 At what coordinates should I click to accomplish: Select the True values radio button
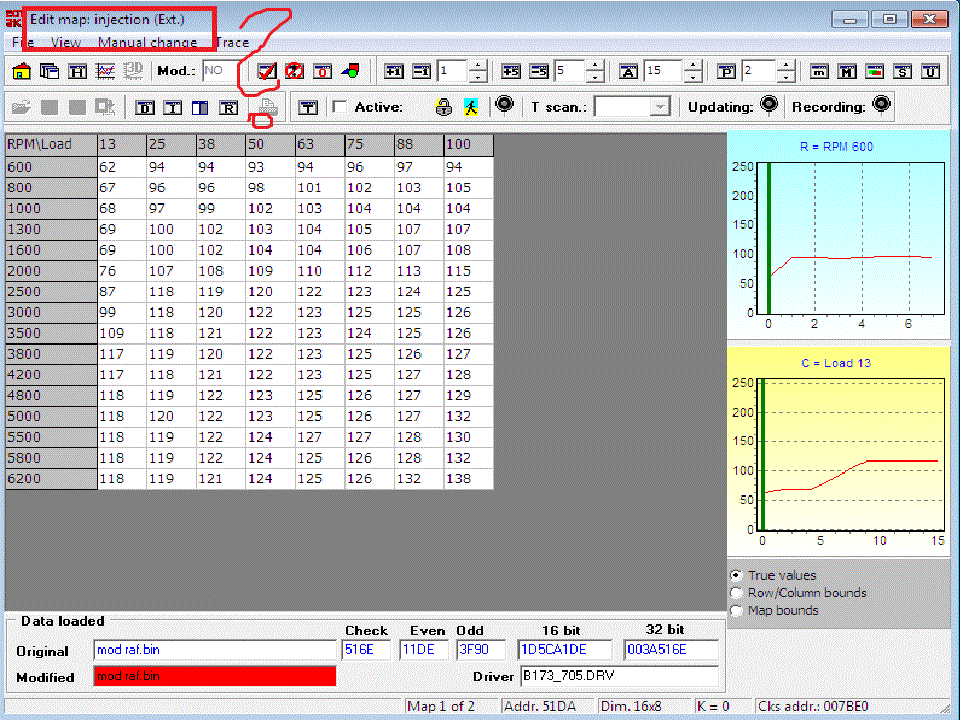[737, 575]
